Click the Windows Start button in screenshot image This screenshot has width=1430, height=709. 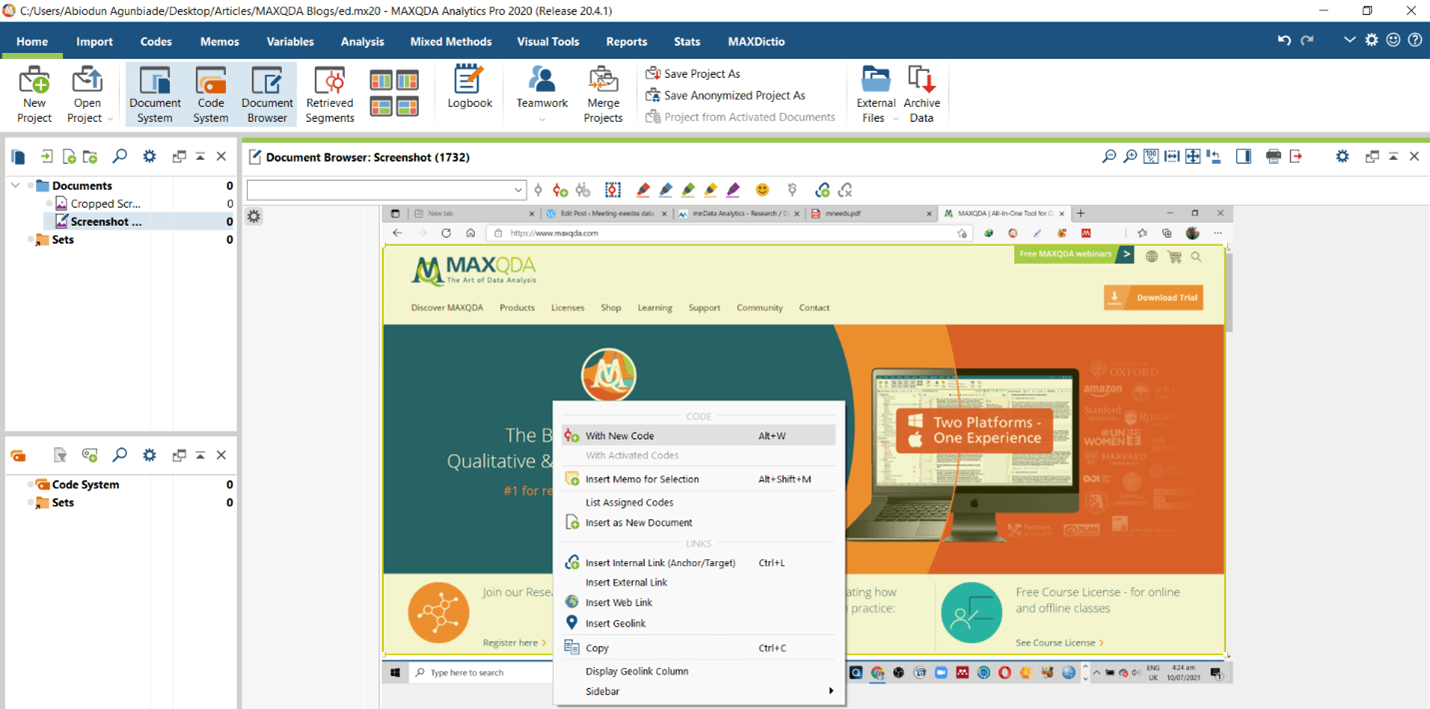tap(396, 673)
